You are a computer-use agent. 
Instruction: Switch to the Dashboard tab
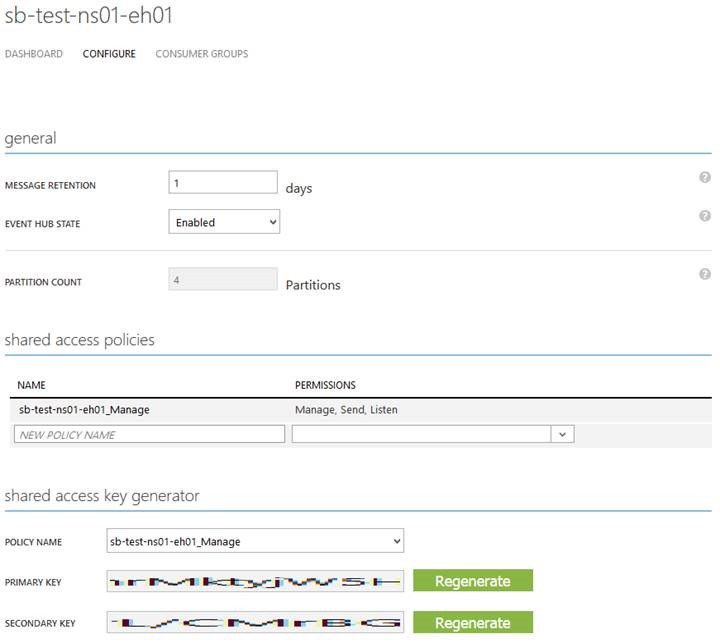[34, 54]
